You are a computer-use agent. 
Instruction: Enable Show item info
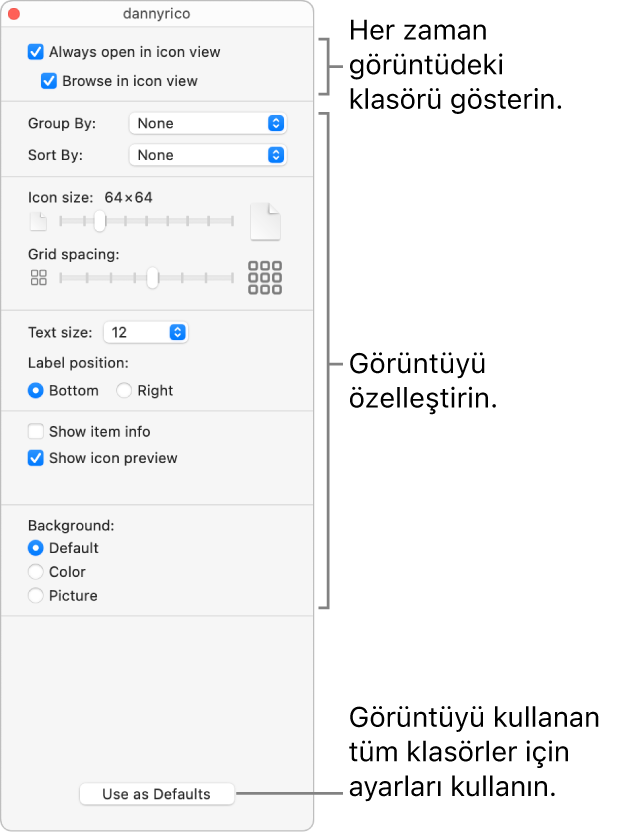36,431
